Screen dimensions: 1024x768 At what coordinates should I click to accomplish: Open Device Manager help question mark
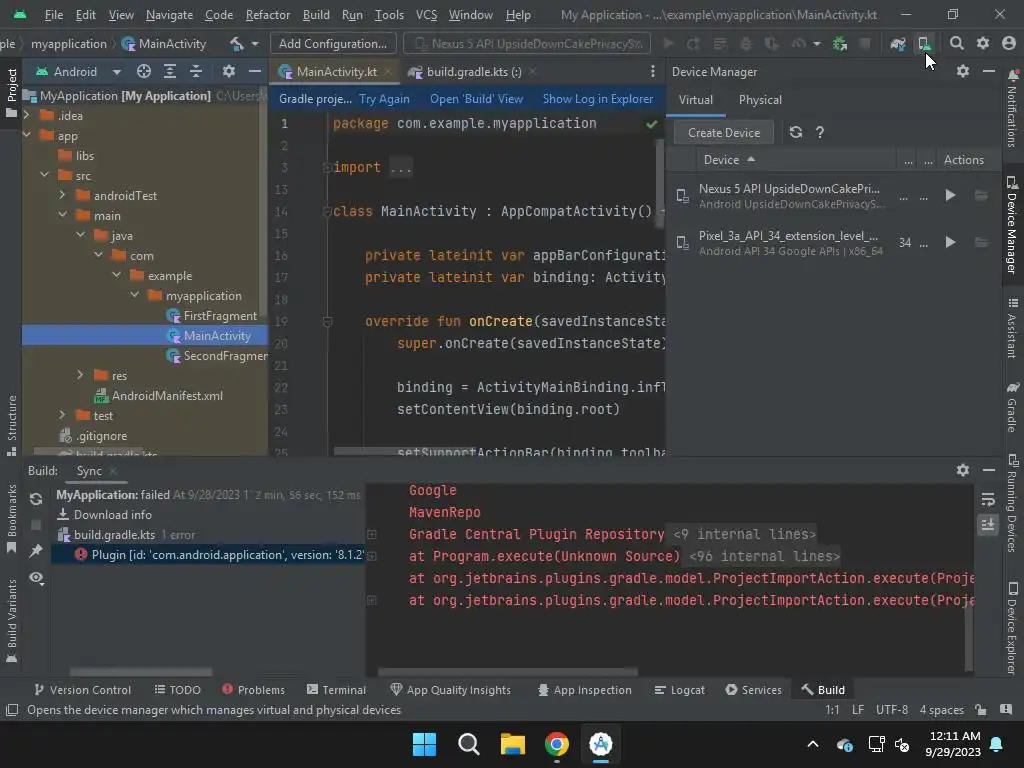820,133
